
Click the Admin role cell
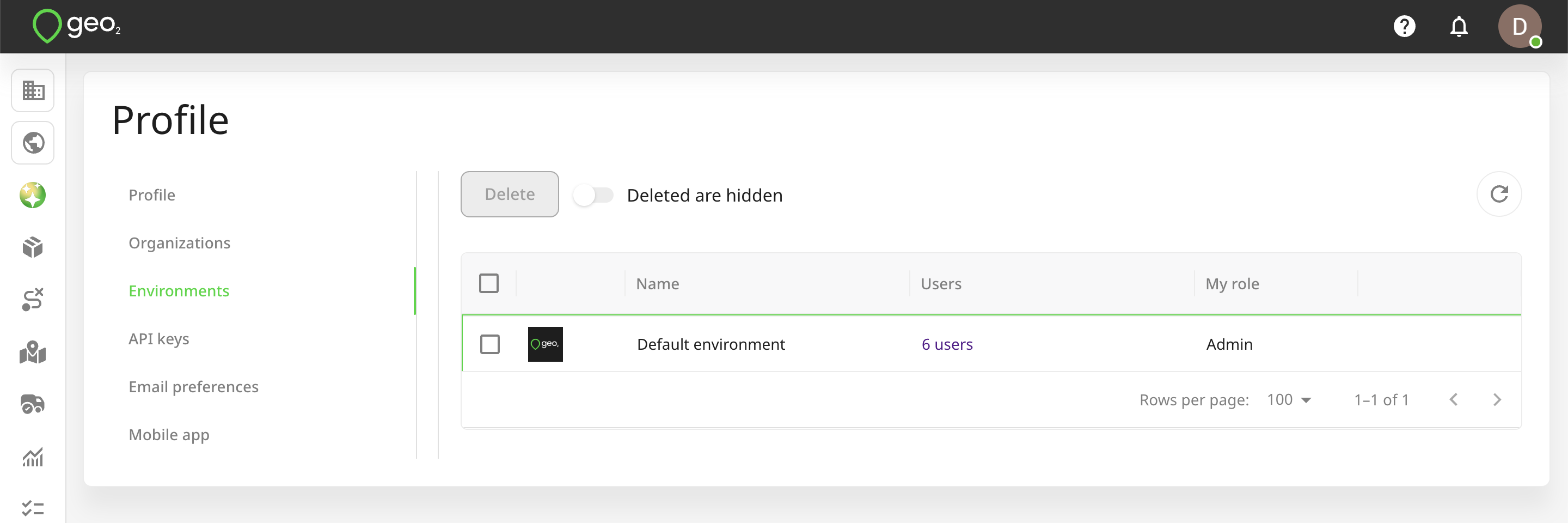coord(1229,345)
